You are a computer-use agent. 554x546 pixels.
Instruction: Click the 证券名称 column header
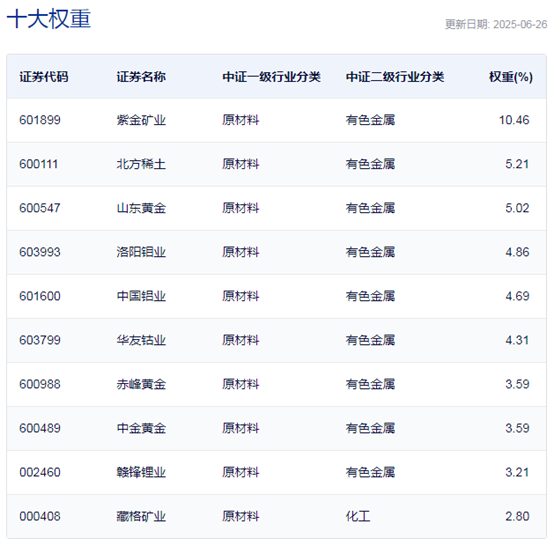(x=141, y=77)
